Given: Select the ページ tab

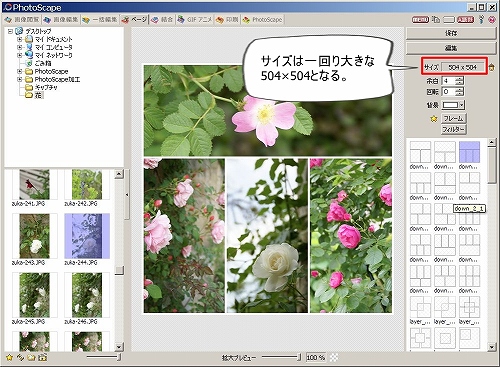Looking at the screenshot, I should (134, 20).
